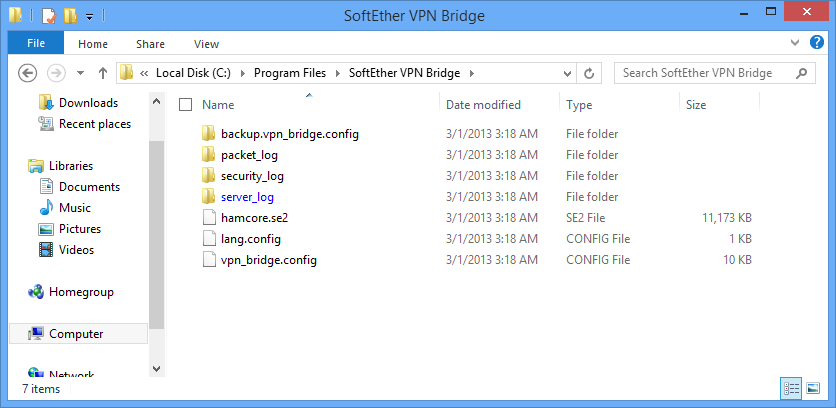Viewport: 836px width, 408px height.
Task: Select Libraries in navigation pane
Action: tap(71, 166)
